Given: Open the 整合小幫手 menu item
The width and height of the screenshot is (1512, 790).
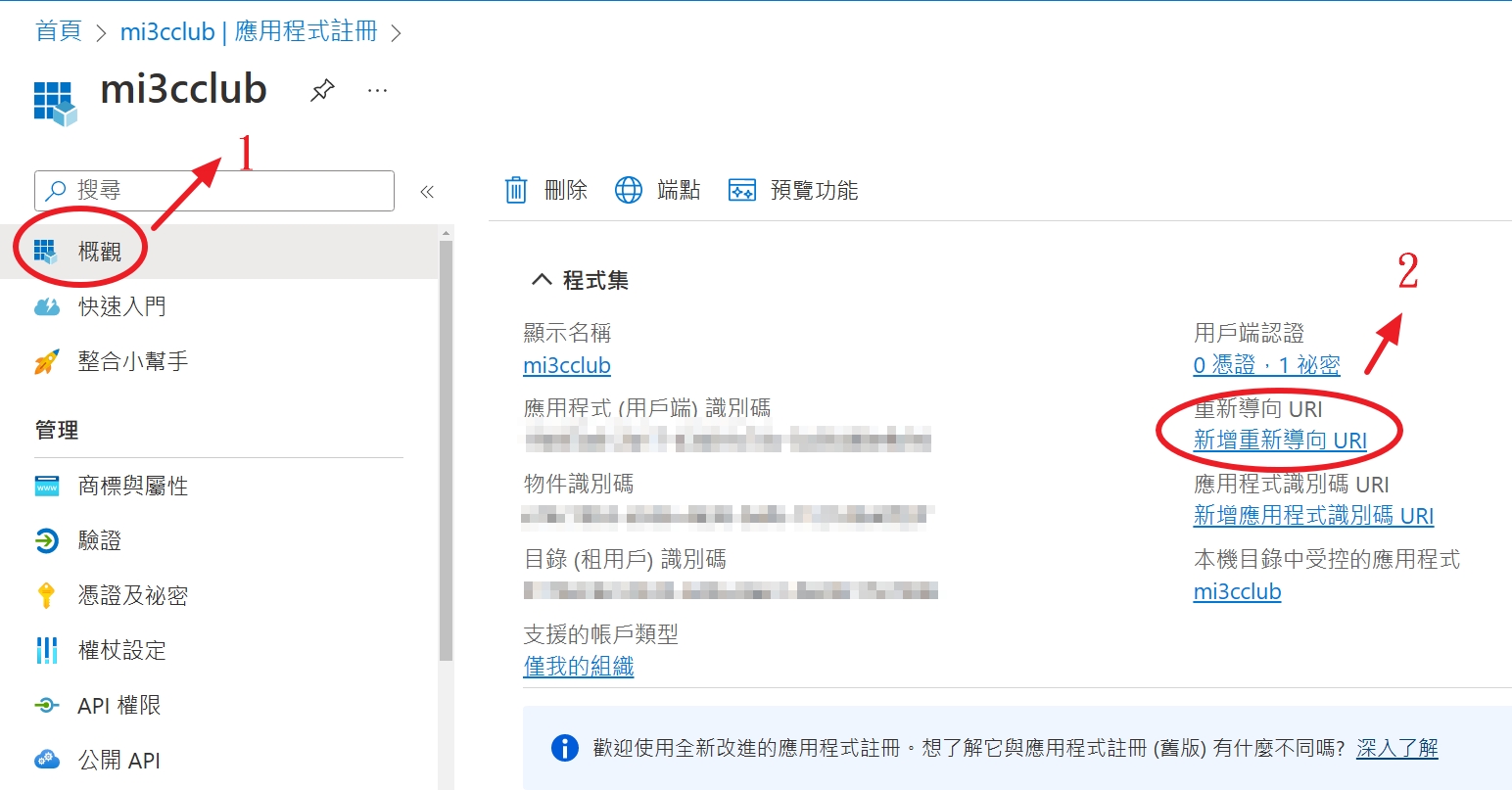Looking at the screenshot, I should point(218,361).
